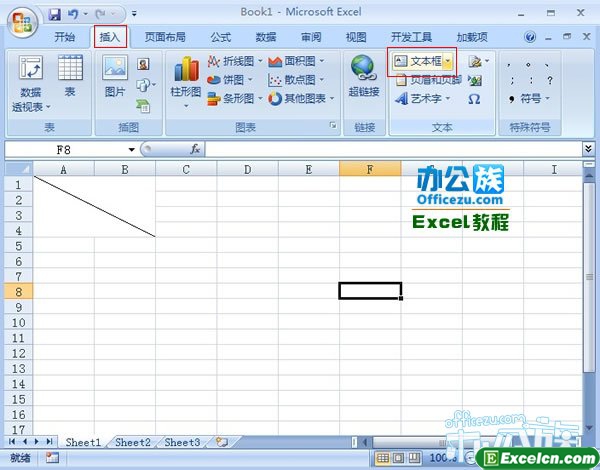
Task: Switch to the Sheet3 worksheet tab
Action: [x=182, y=442]
